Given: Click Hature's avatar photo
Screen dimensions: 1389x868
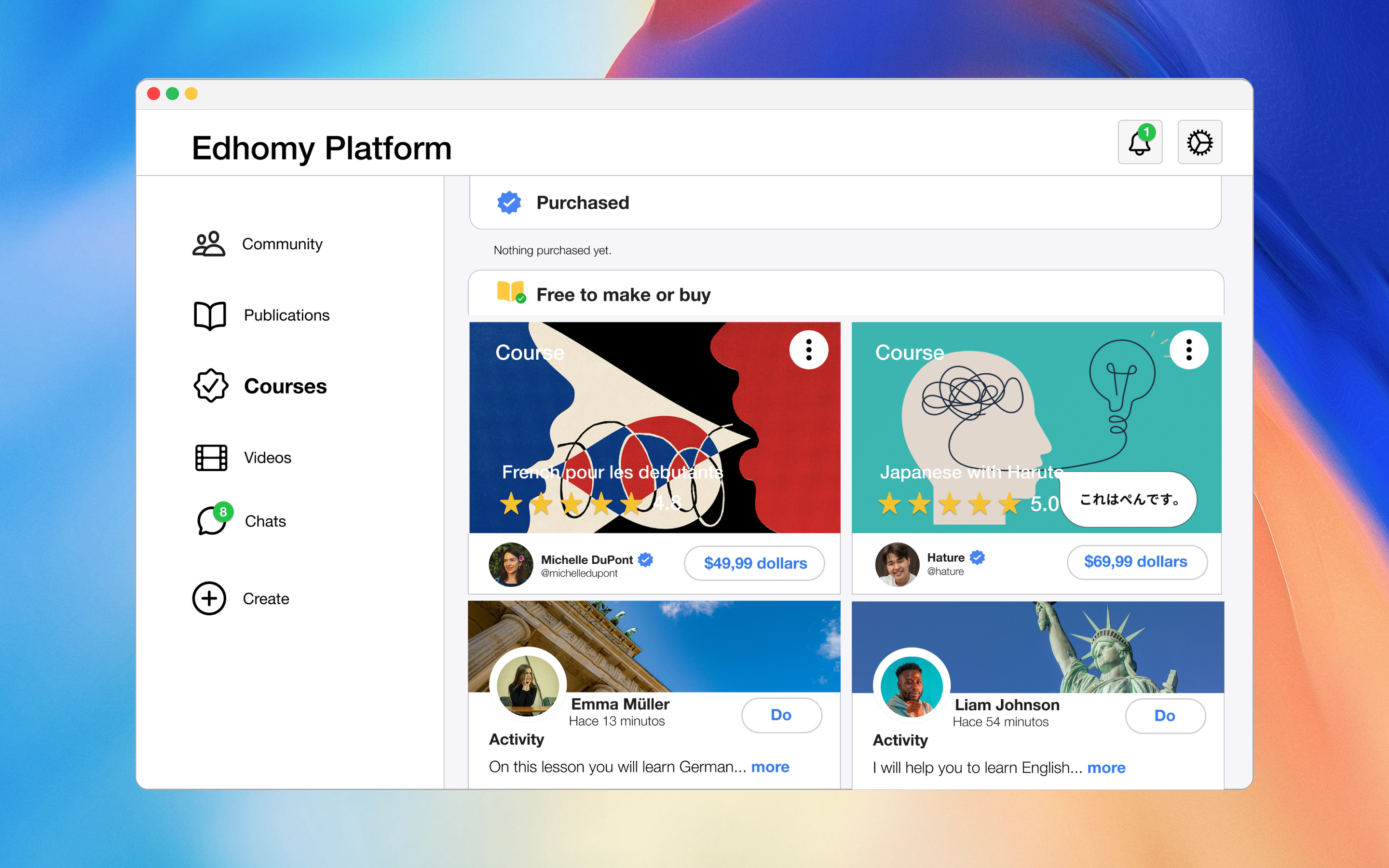Looking at the screenshot, I should click(x=897, y=564).
